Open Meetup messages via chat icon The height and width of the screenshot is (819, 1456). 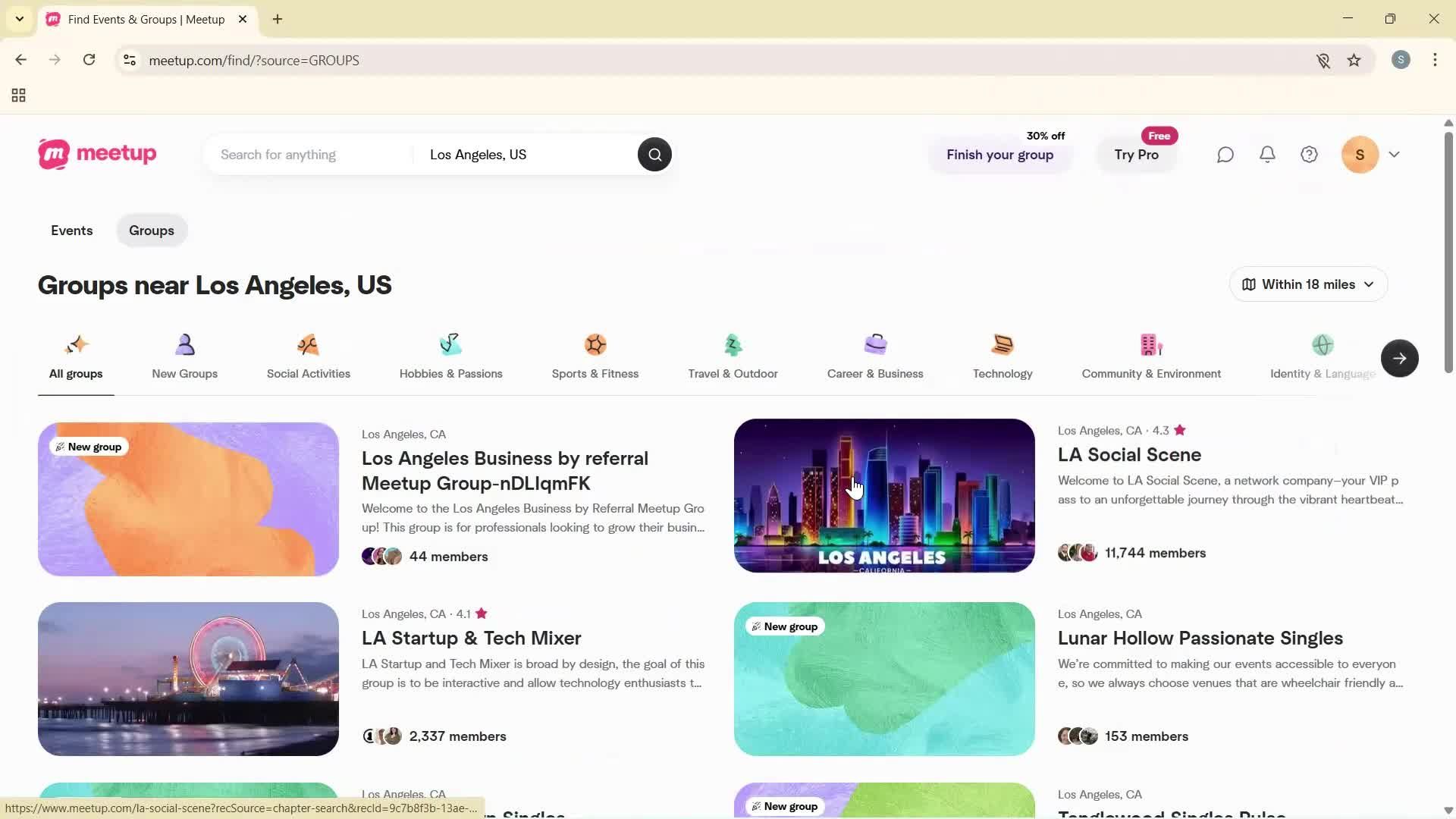[1225, 154]
